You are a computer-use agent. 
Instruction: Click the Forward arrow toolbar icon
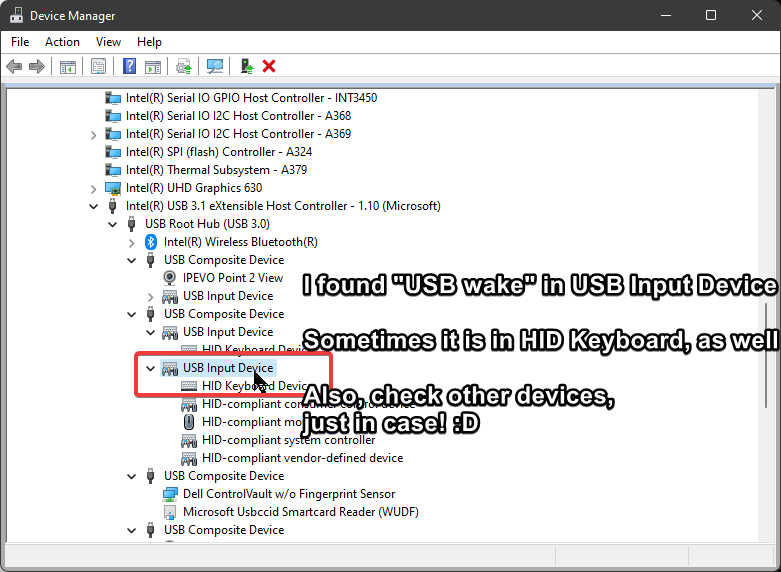[x=37, y=66]
